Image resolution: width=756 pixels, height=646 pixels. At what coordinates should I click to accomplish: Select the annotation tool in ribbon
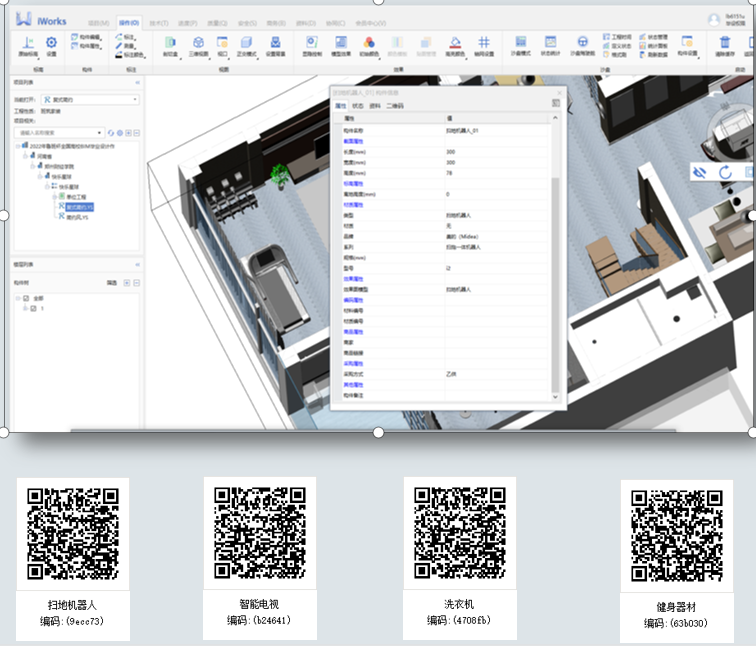(126, 37)
